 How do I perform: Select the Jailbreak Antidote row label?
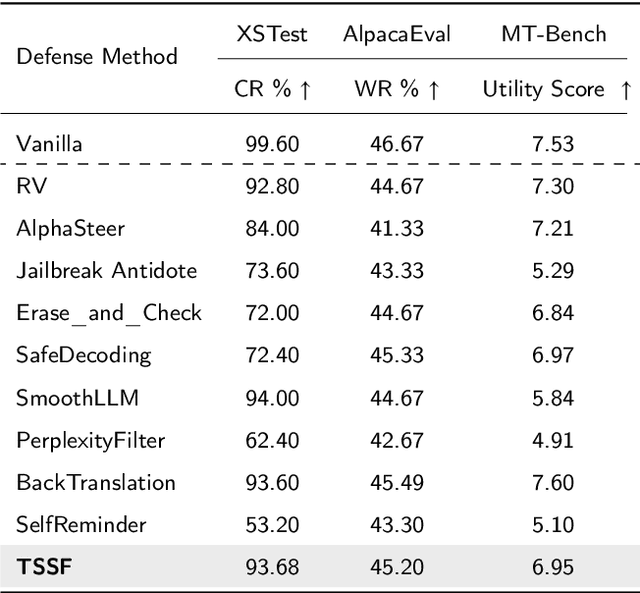(x=106, y=270)
